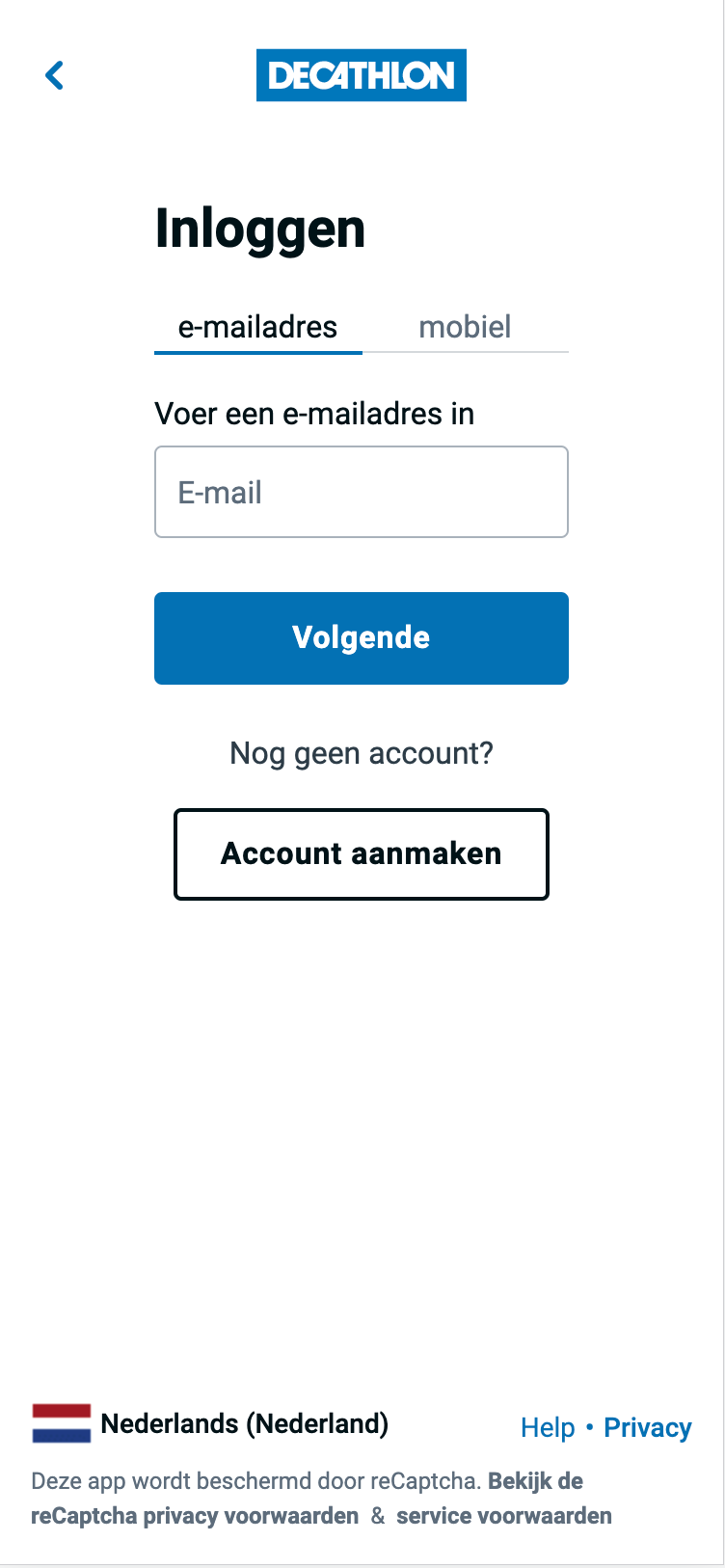Open the service voorwaarden link

(x=504, y=1516)
